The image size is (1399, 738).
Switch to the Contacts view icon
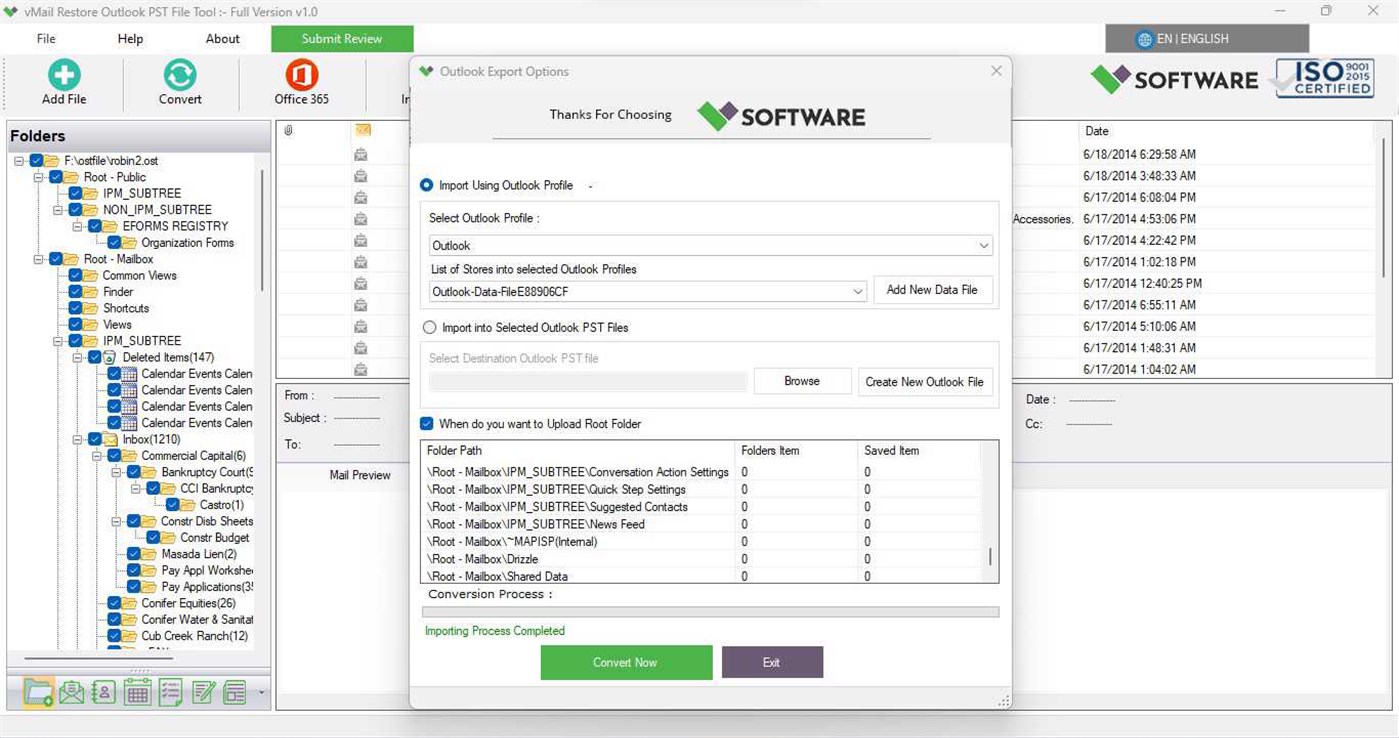(x=103, y=691)
